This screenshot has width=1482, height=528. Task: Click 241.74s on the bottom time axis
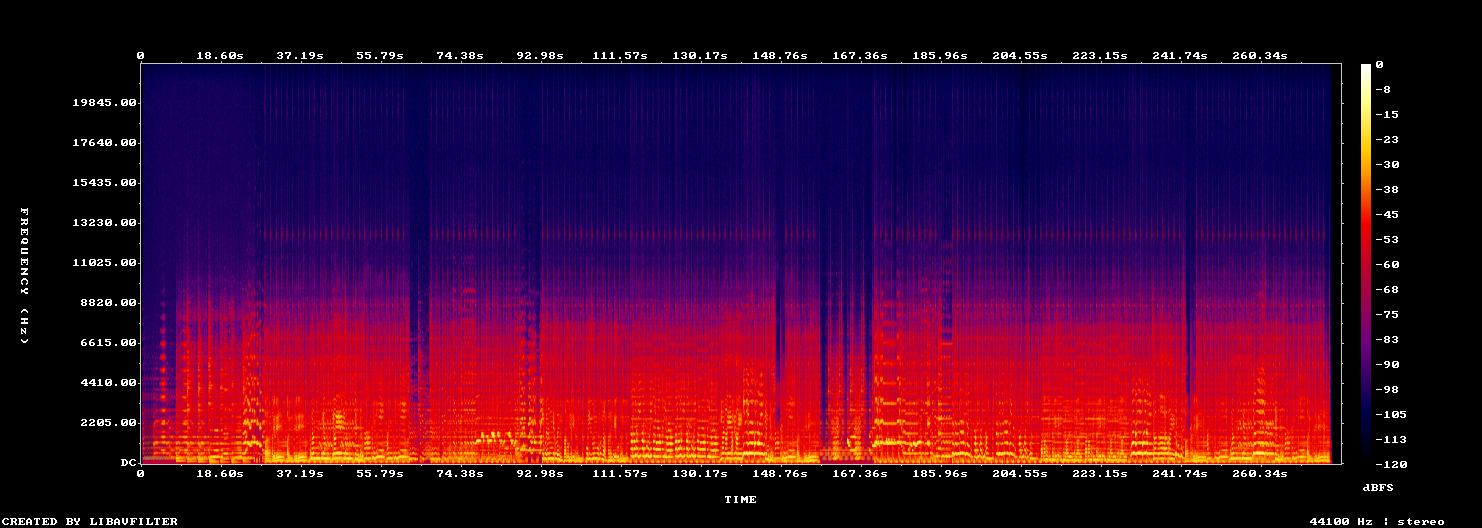1180,473
